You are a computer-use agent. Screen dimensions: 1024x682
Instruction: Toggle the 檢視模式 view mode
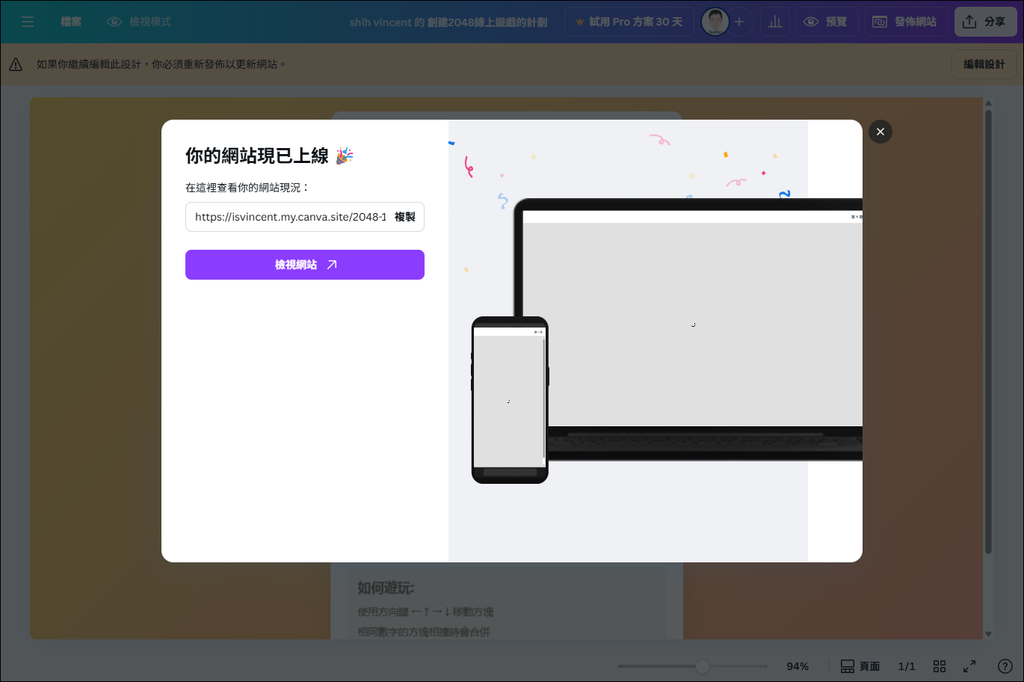tap(139, 22)
